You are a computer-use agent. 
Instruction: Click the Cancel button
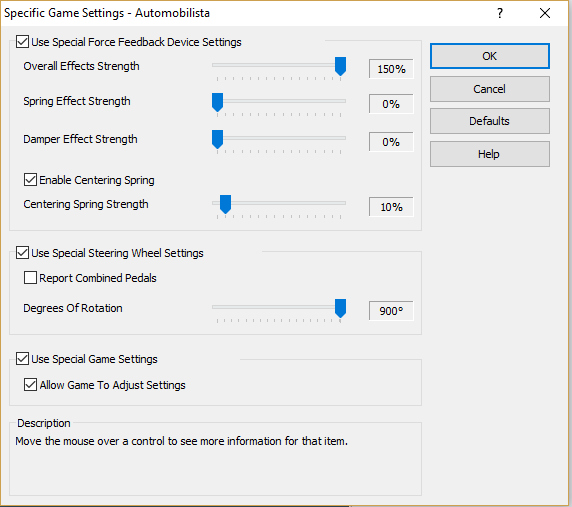pos(490,89)
